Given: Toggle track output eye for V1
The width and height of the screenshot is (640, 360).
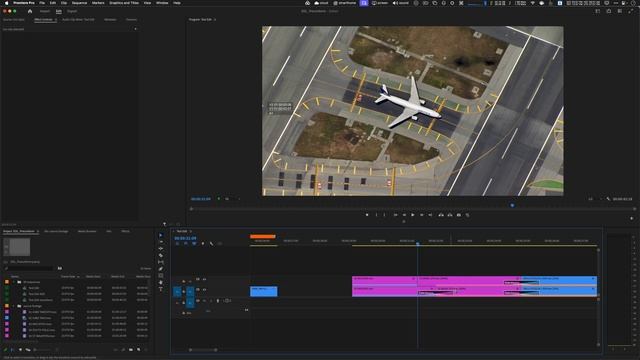Looking at the screenshot, I should pyautogui.click(x=204, y=290).
